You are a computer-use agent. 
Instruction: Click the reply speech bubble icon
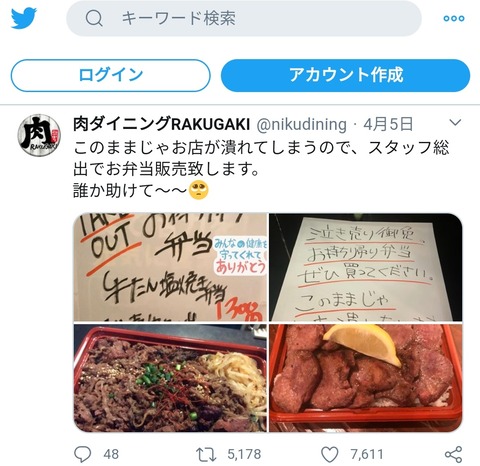(x=82, y=454)
